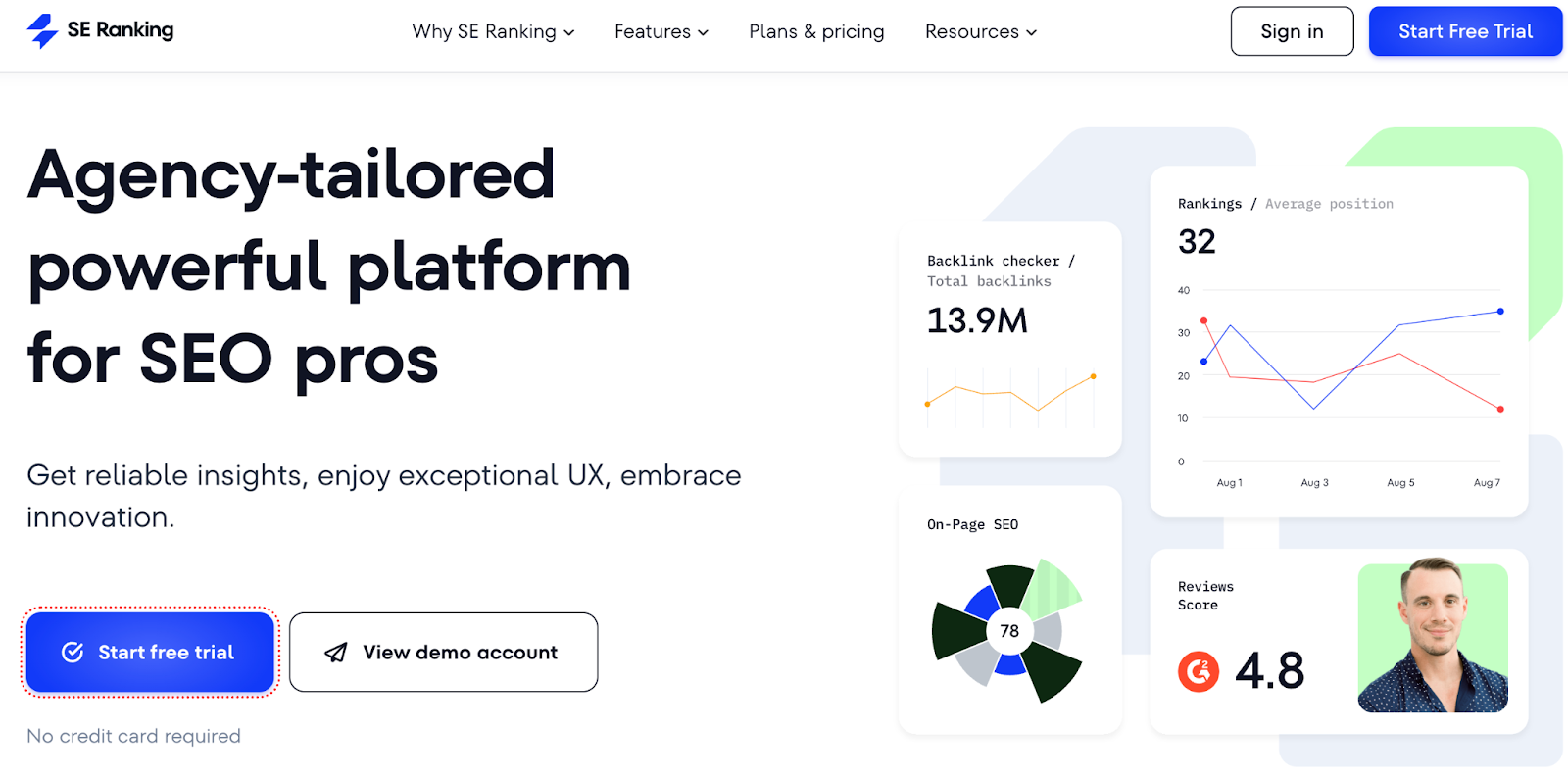Click the 4.8 reviews score value

[x=1270, y=671]
